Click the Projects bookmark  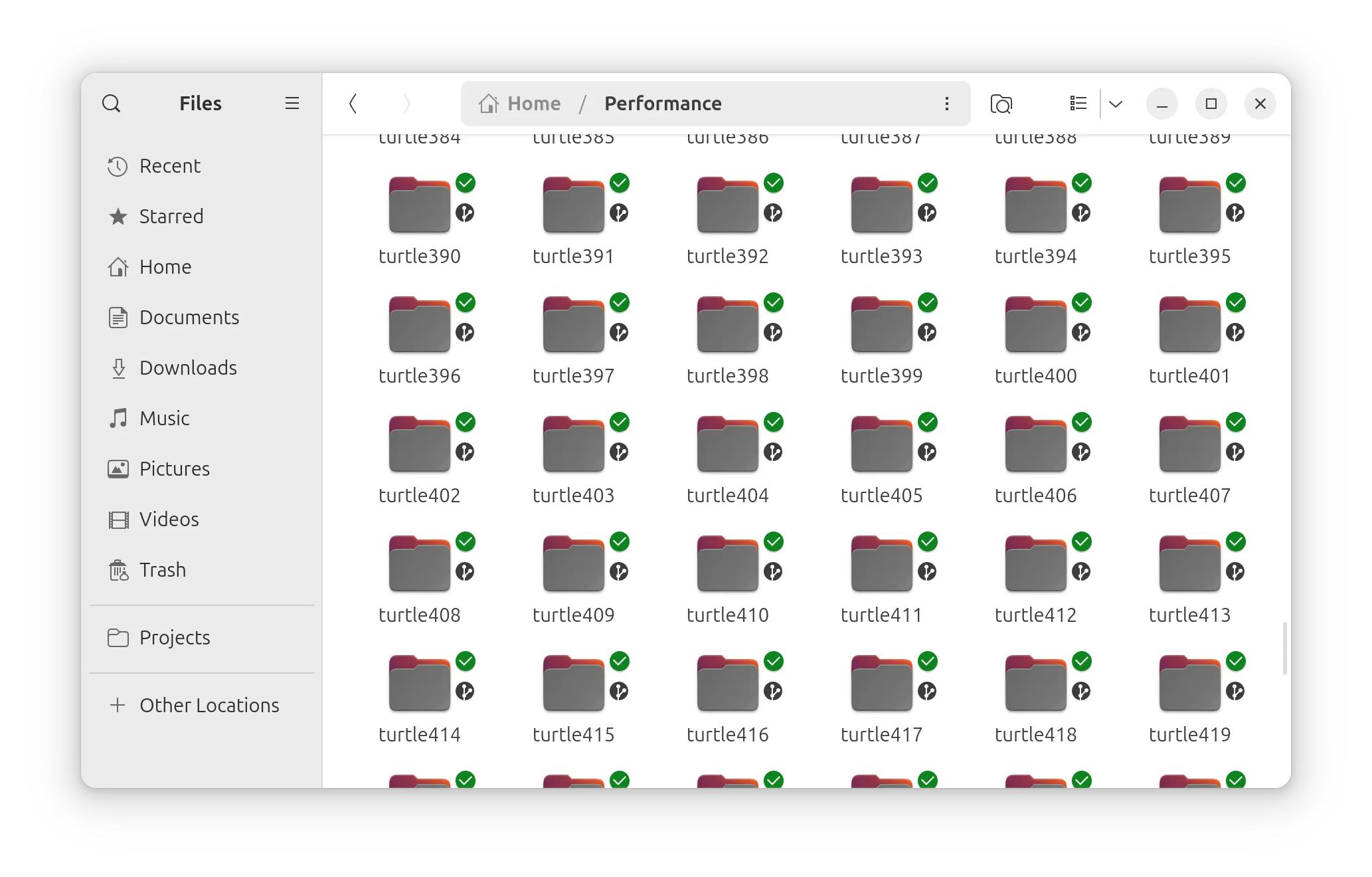click(x=174, y=638)
